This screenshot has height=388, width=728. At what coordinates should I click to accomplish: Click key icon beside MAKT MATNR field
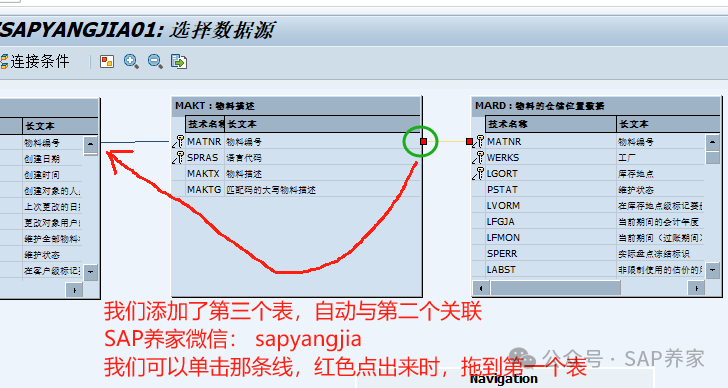[x=179, y=142]
